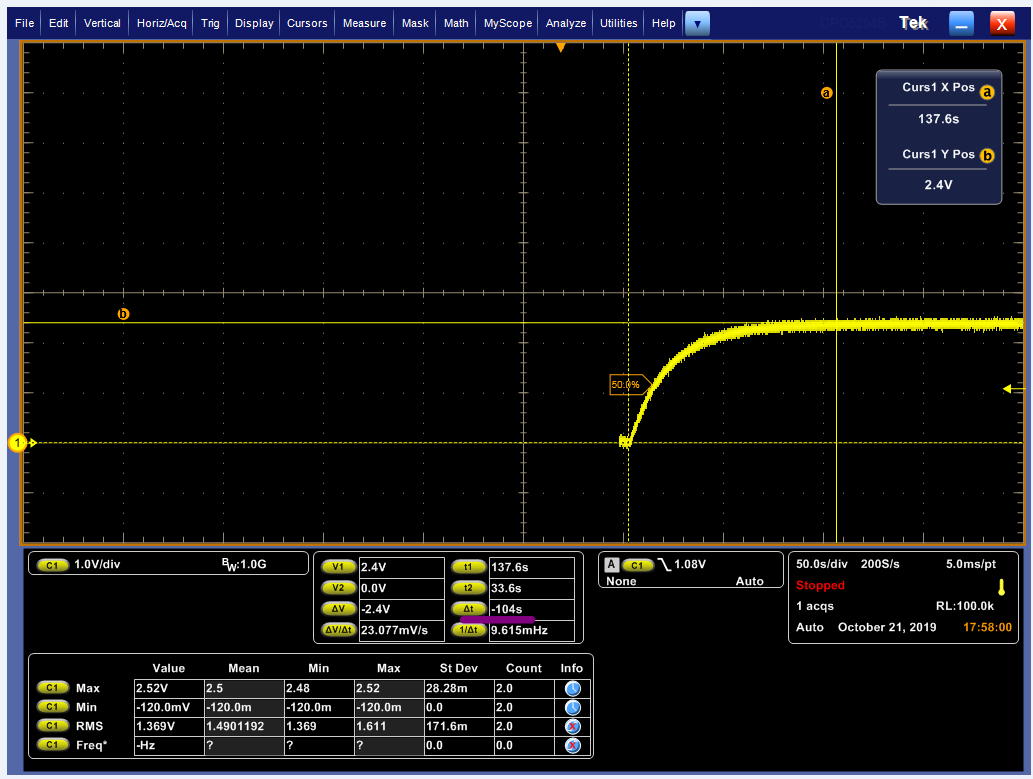Expand the blue menu bar dropdown arrow
This screenshot has height=779, width=1033.
point(697,24)
